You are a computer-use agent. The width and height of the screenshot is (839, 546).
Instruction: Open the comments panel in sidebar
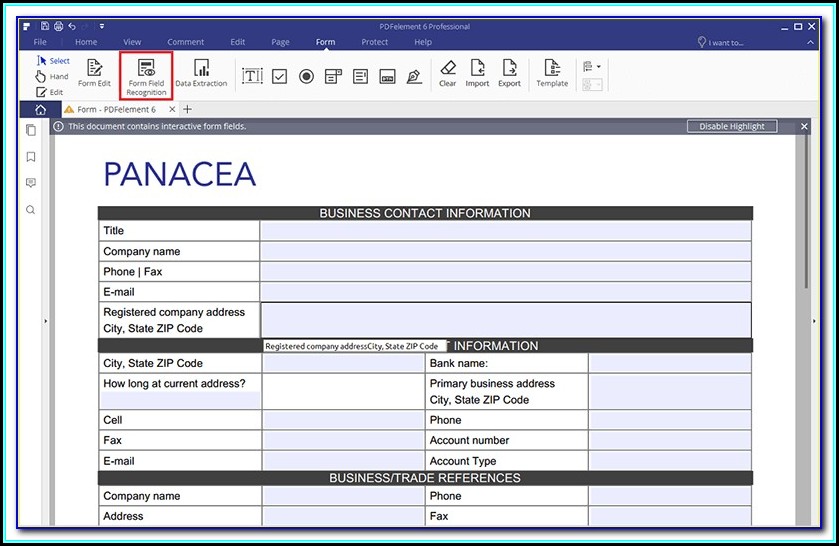(x=31, y=183)
